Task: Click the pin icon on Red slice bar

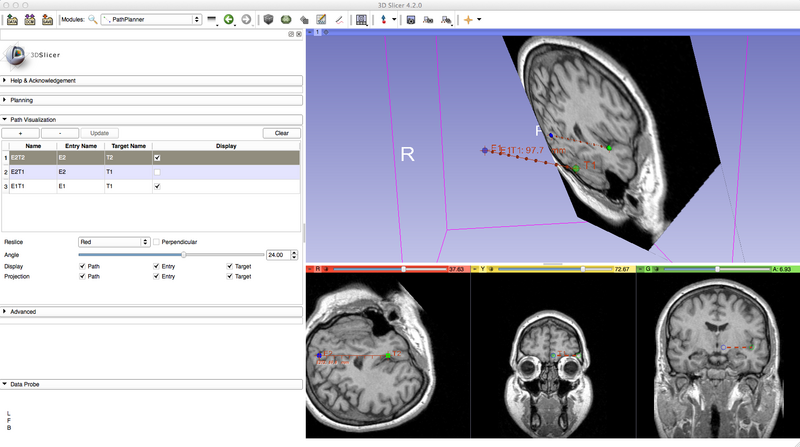Action: [x=309, y=269]
